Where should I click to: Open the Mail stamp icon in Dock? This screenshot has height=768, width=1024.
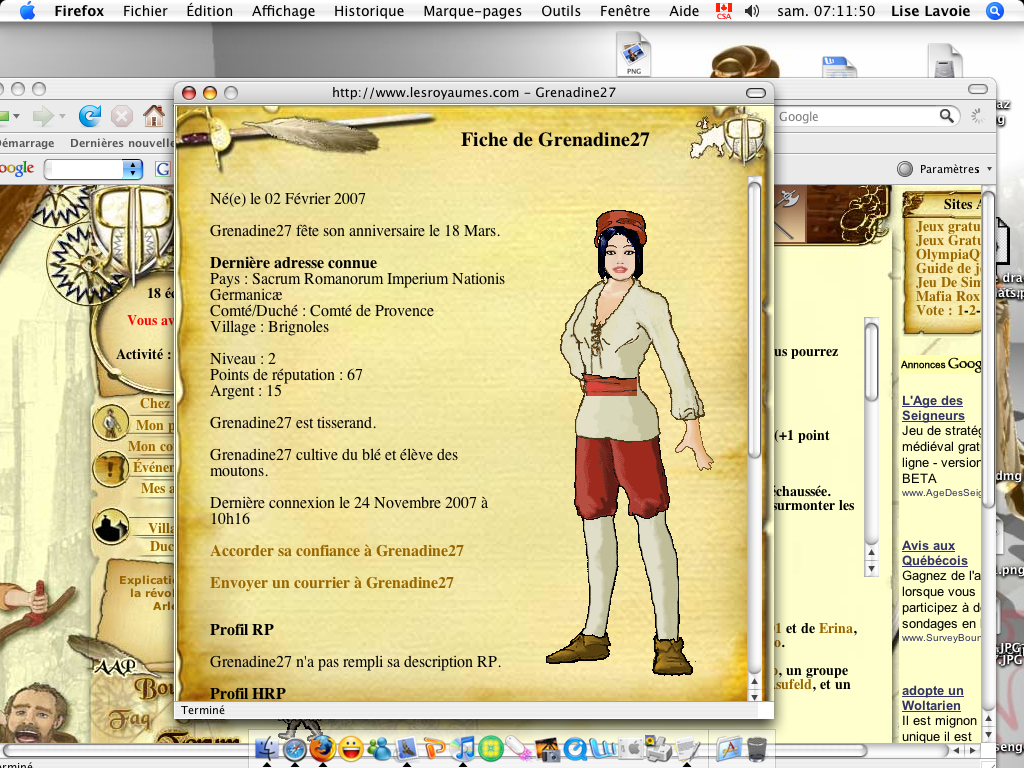pyautogui.click(x=407, y=748)
